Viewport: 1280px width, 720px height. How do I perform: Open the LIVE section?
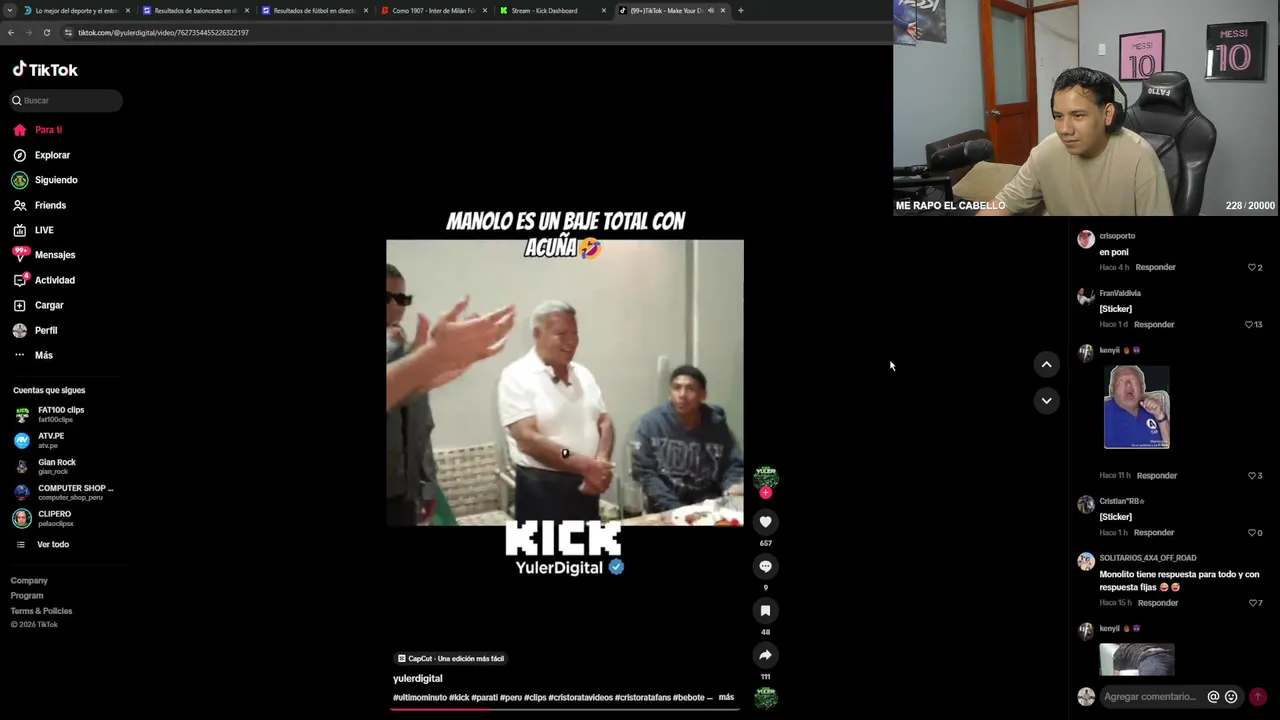(33, 230)
